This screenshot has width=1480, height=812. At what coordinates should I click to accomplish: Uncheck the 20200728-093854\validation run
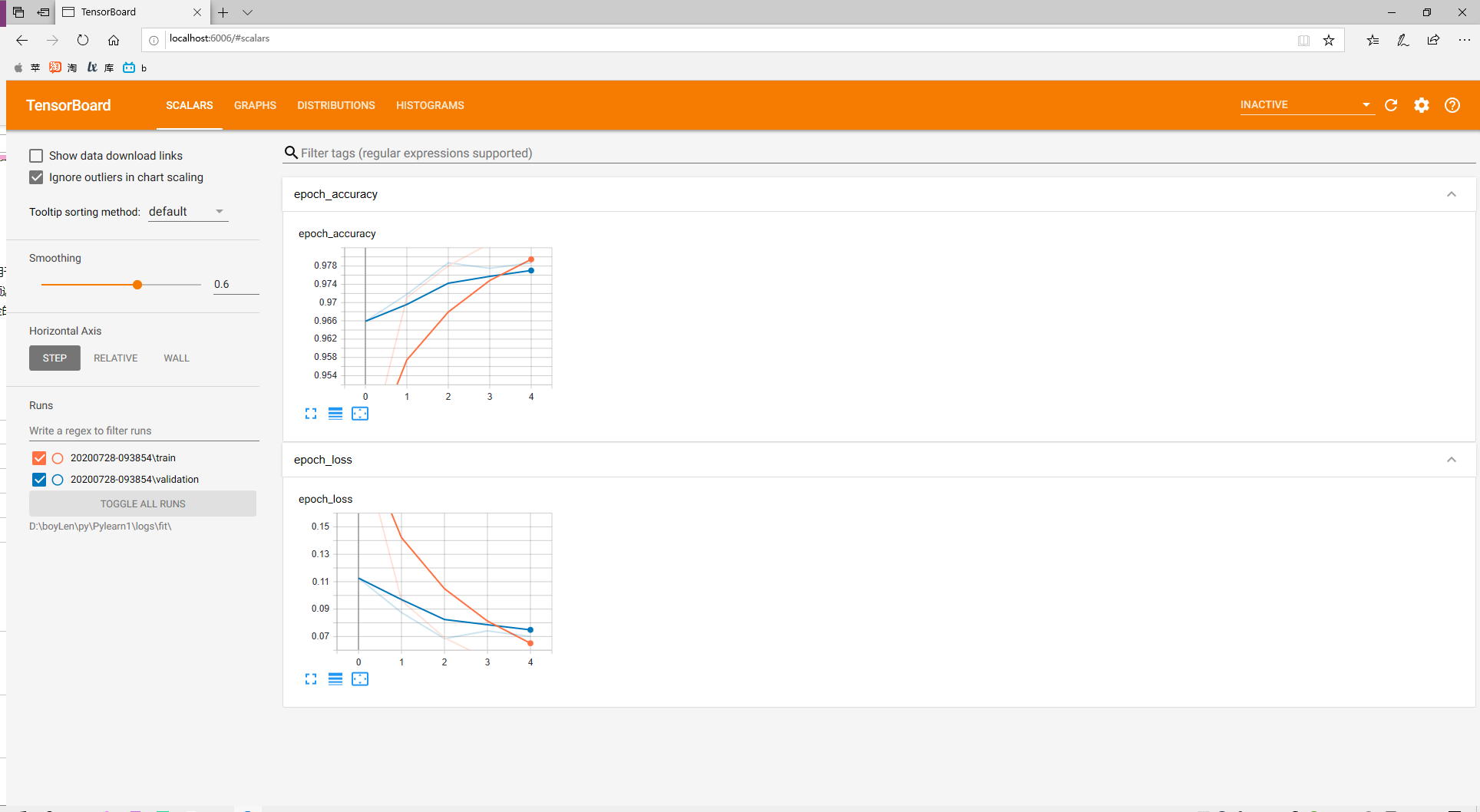pos(38,479)
